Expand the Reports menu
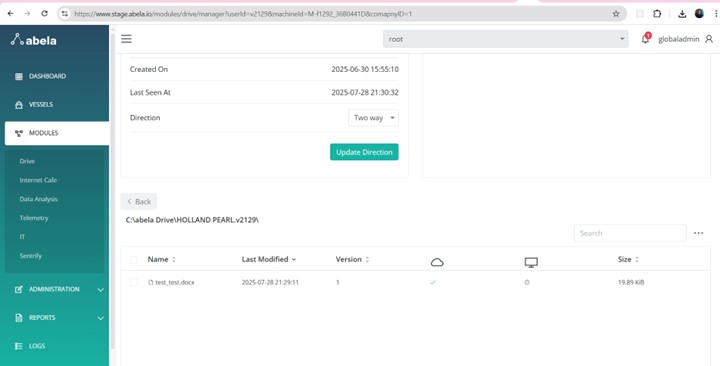This screenshot has height=366, width=720. pyautogui.click(x=59, y=318)
